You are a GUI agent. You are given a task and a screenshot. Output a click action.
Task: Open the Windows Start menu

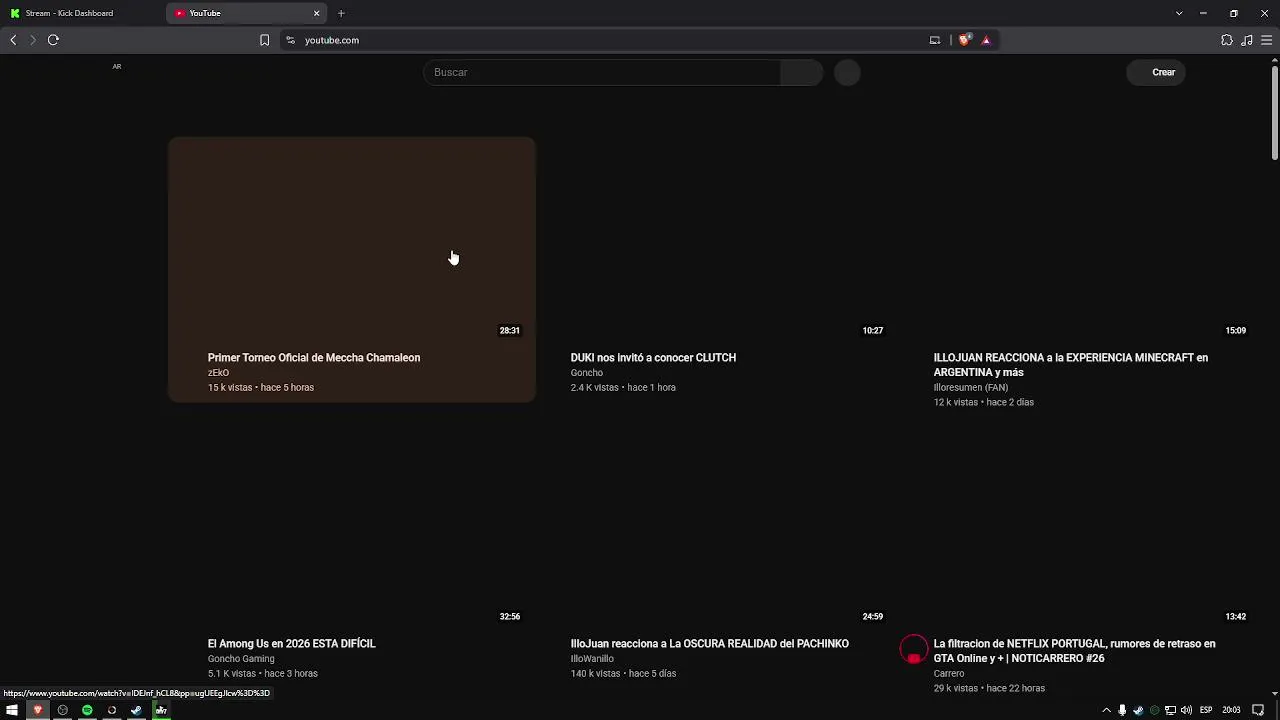(x=13, y=710)
